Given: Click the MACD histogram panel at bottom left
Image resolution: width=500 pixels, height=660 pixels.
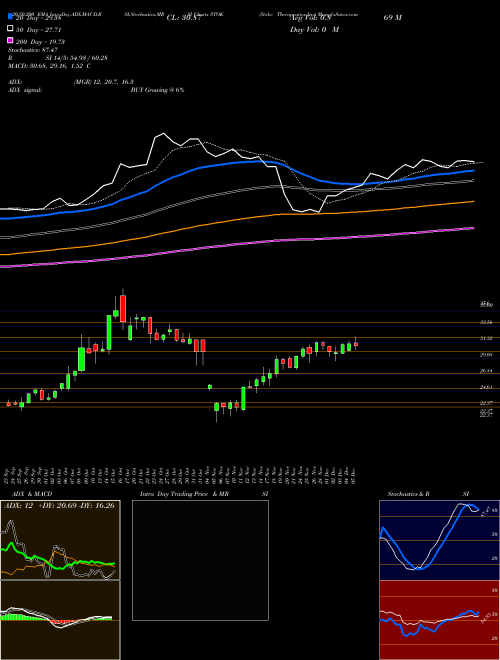Looking at the screenshot, I should 60,620.
